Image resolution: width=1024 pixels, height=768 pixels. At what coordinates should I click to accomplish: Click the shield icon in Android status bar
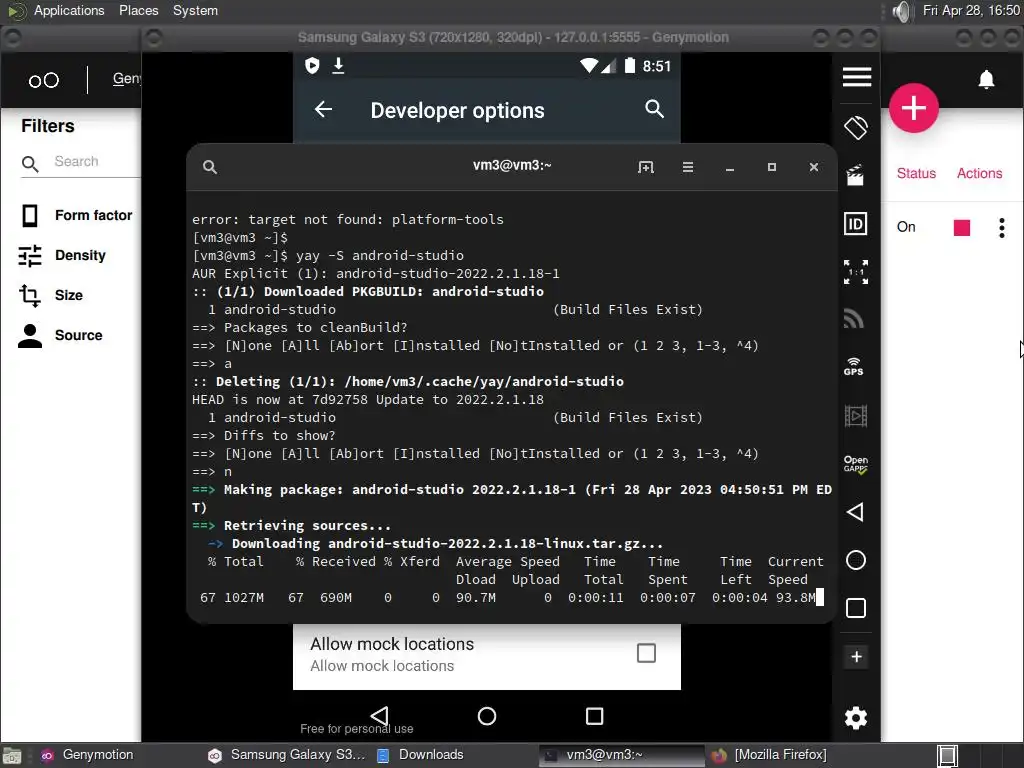click(312, 65)
